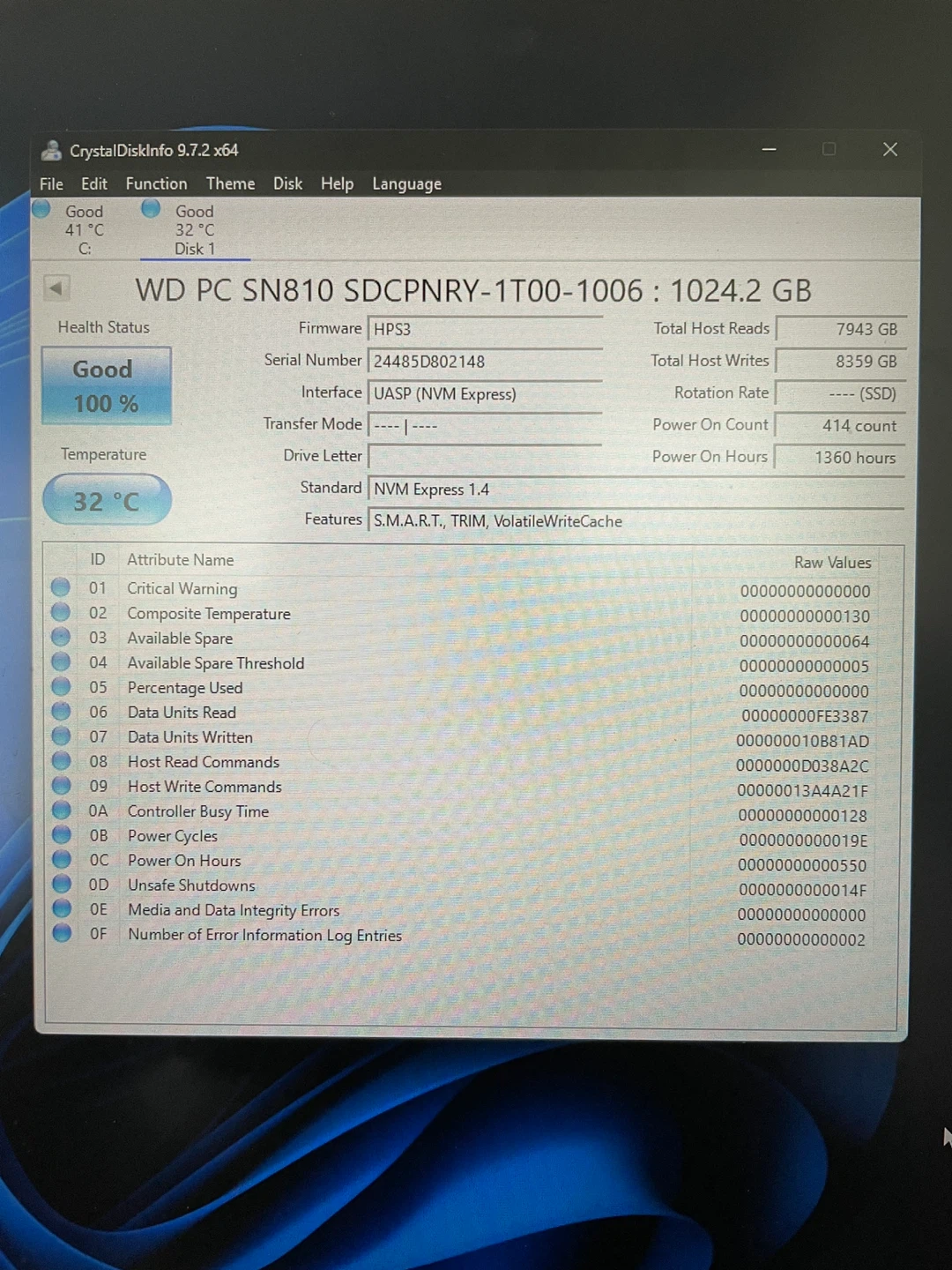Click the status icon for Controller Busy Time

[61, 809]
